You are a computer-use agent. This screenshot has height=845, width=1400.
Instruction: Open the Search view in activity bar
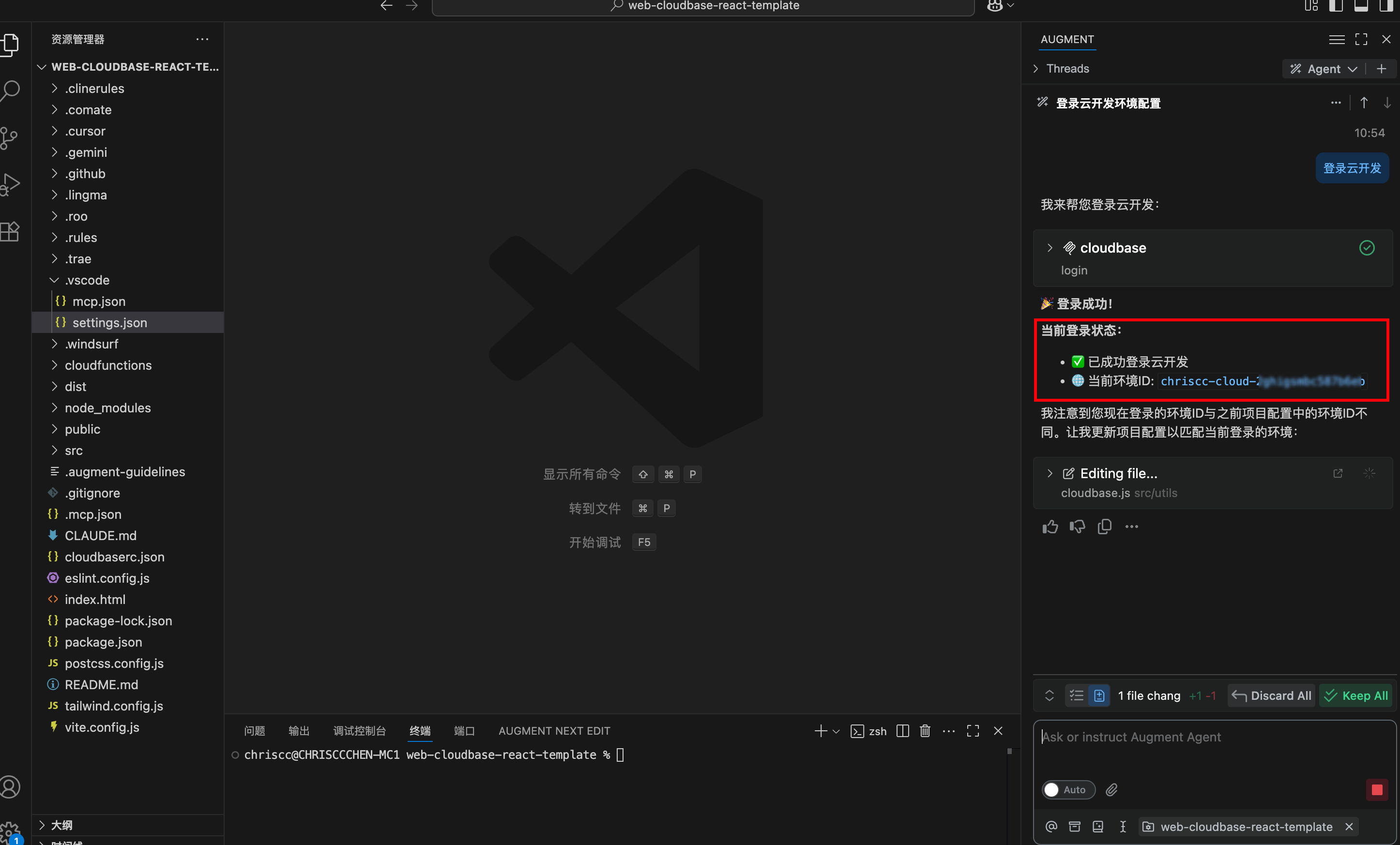[x=10, y=91]
